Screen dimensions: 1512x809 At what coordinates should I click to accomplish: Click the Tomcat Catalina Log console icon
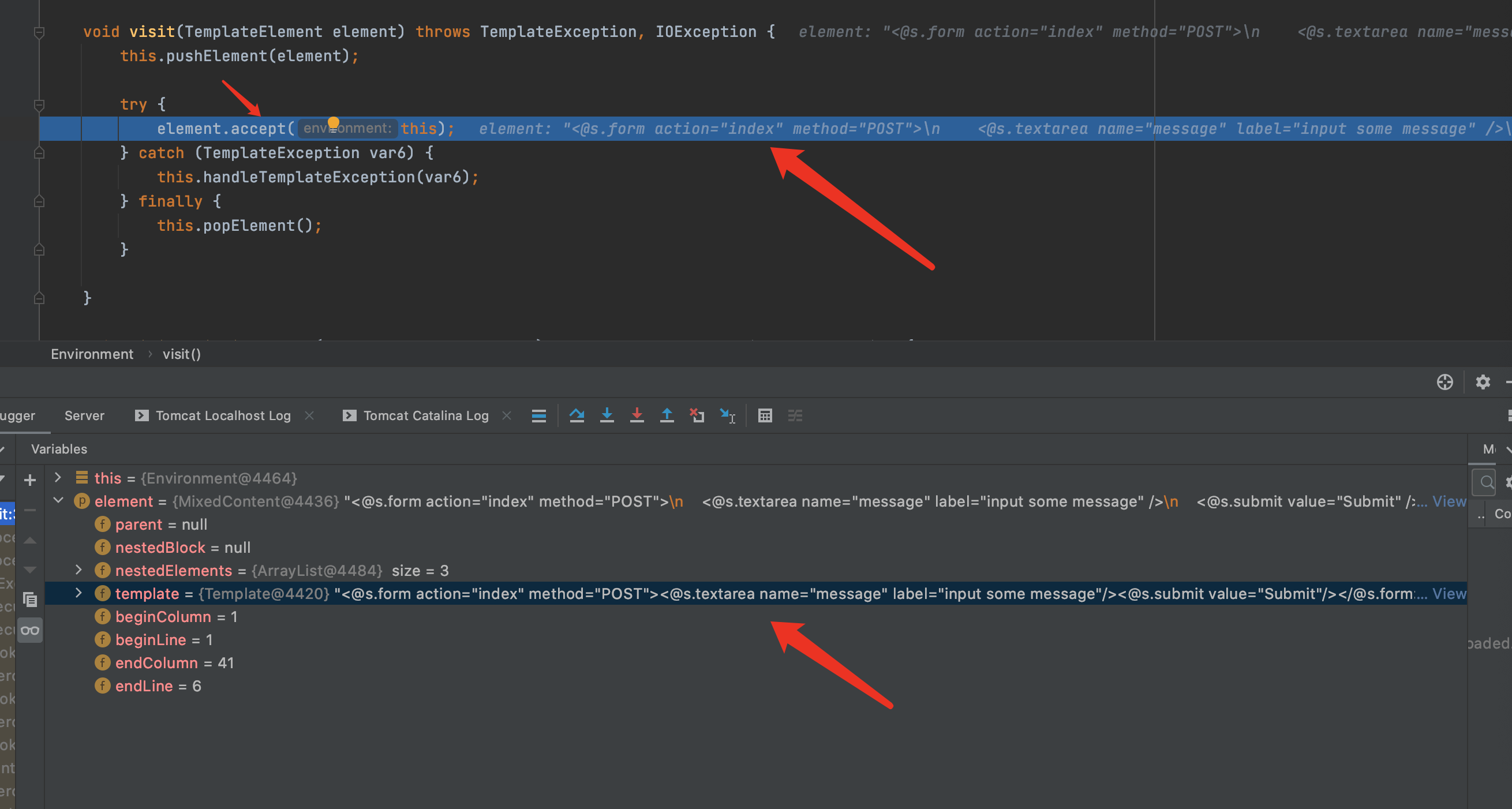[x=349, y=415]
